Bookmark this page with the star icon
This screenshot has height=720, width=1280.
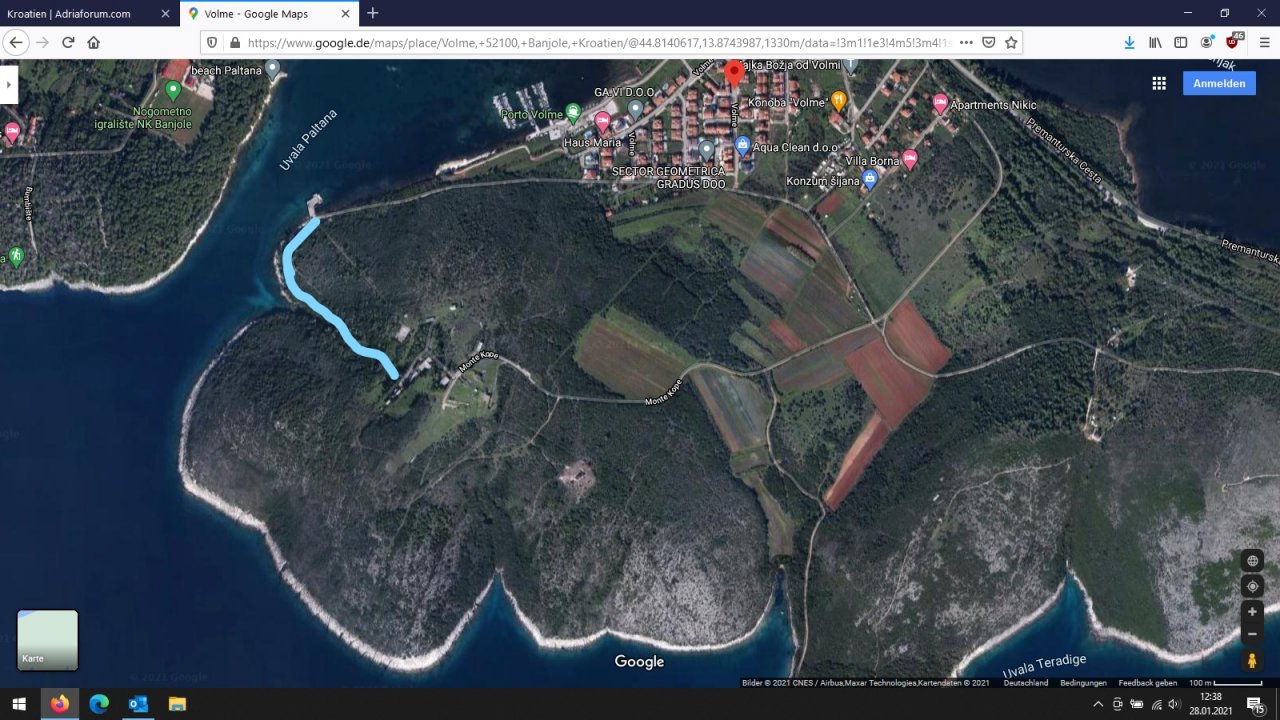tap(1011, 42)
